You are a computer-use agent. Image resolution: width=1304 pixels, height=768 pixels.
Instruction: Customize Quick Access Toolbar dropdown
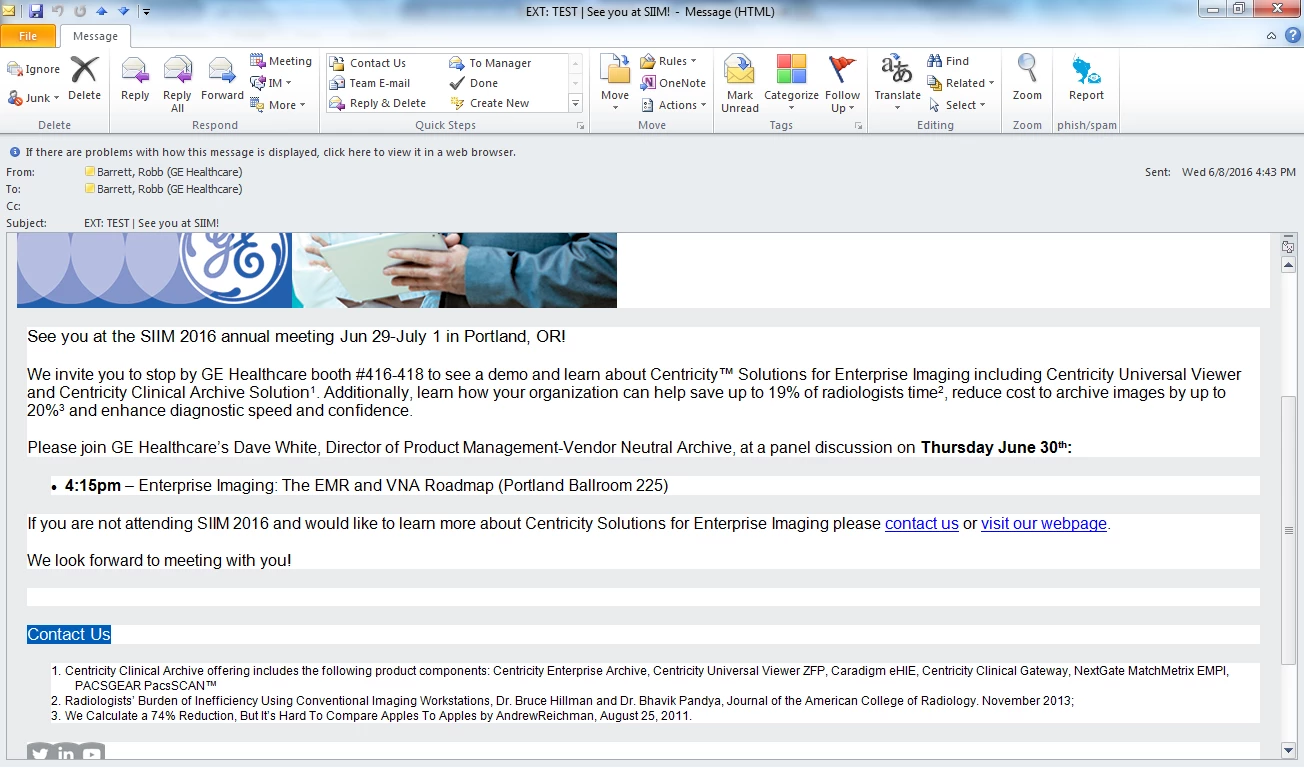(x=146, y=11)
